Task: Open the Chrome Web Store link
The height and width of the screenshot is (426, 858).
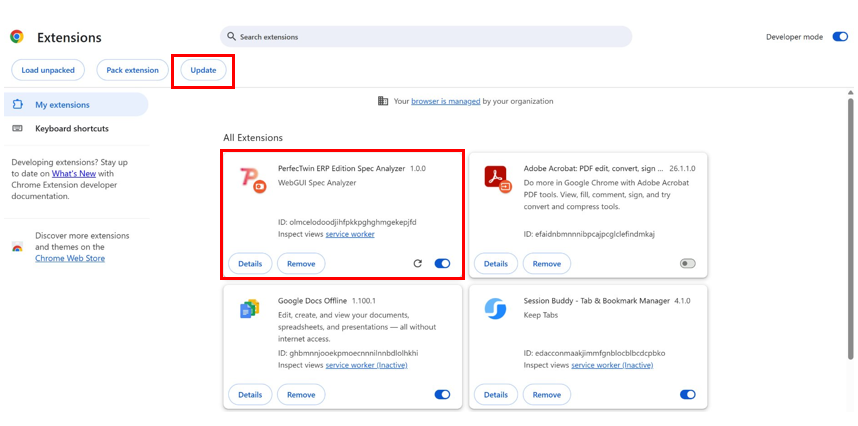Action: pos(70,258)
